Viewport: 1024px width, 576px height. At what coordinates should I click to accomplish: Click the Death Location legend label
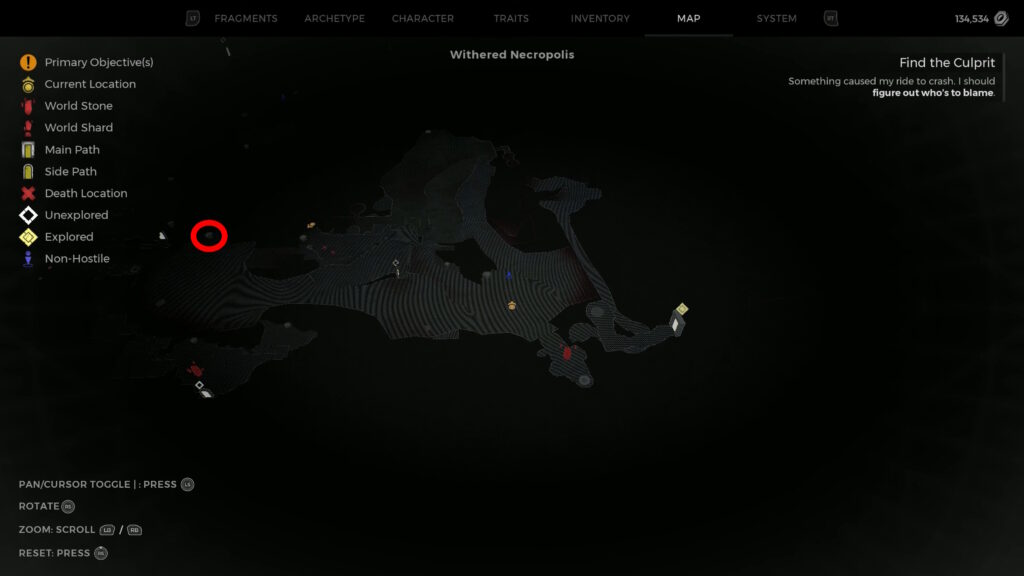click(x=86, y=193)
